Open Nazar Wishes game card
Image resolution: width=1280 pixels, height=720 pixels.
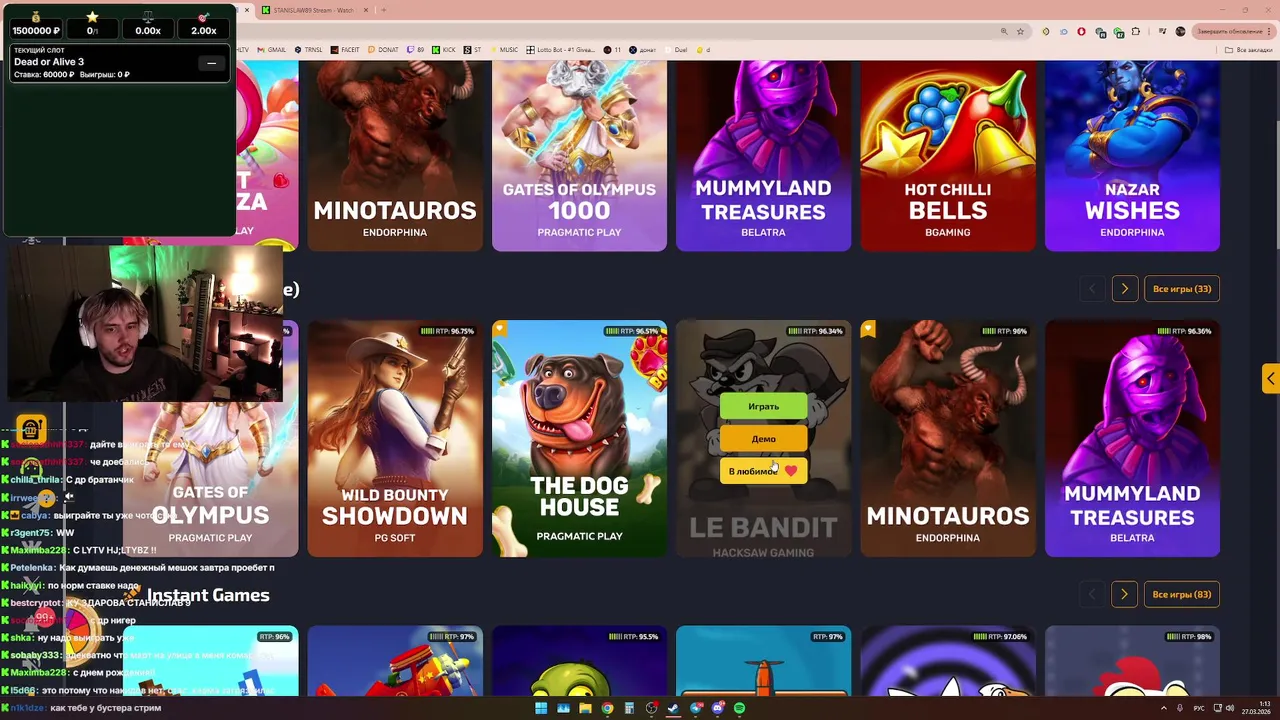point(1132,155)
